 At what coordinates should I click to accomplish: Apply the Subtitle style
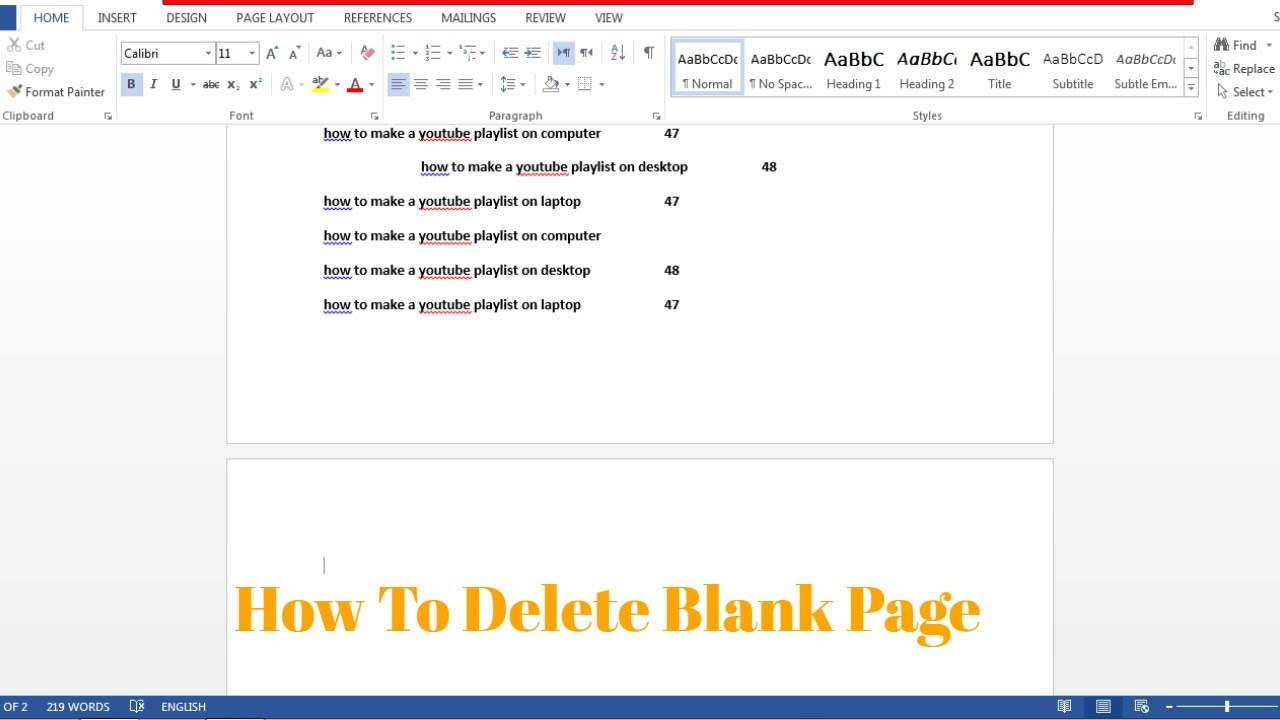[1073, 68]
